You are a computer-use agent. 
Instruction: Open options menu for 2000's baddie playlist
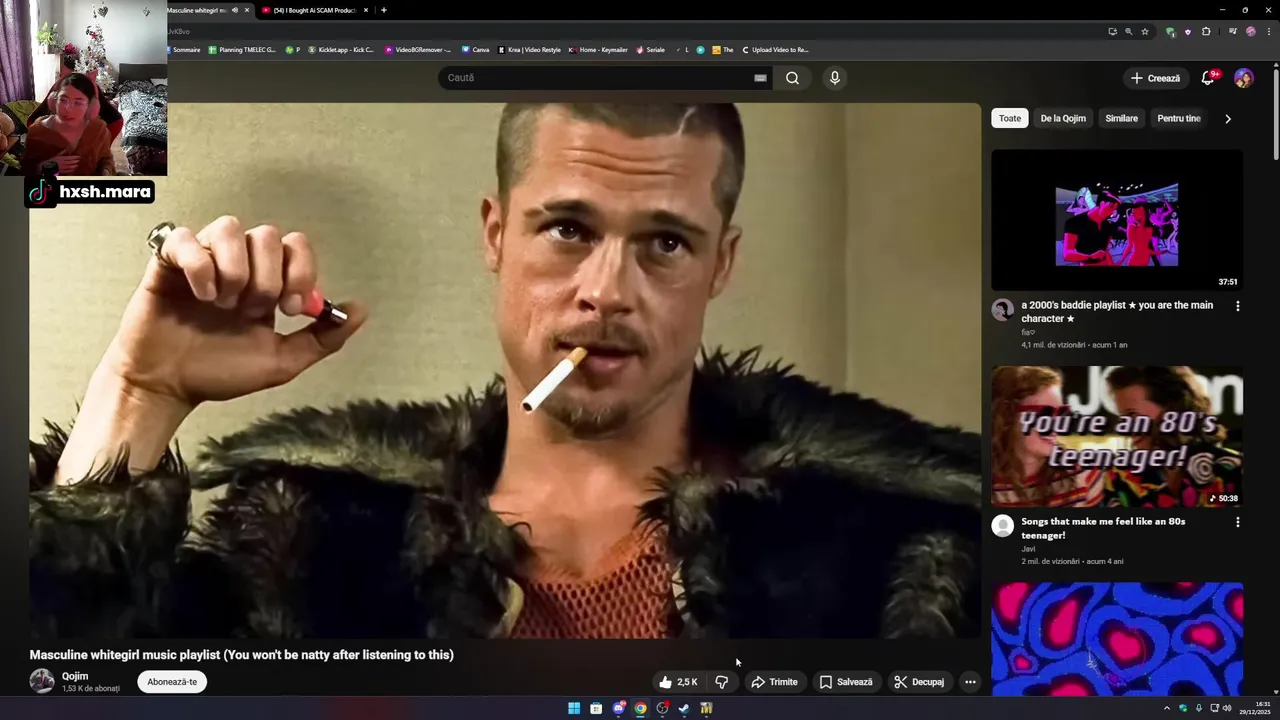tap(1237, 306)
